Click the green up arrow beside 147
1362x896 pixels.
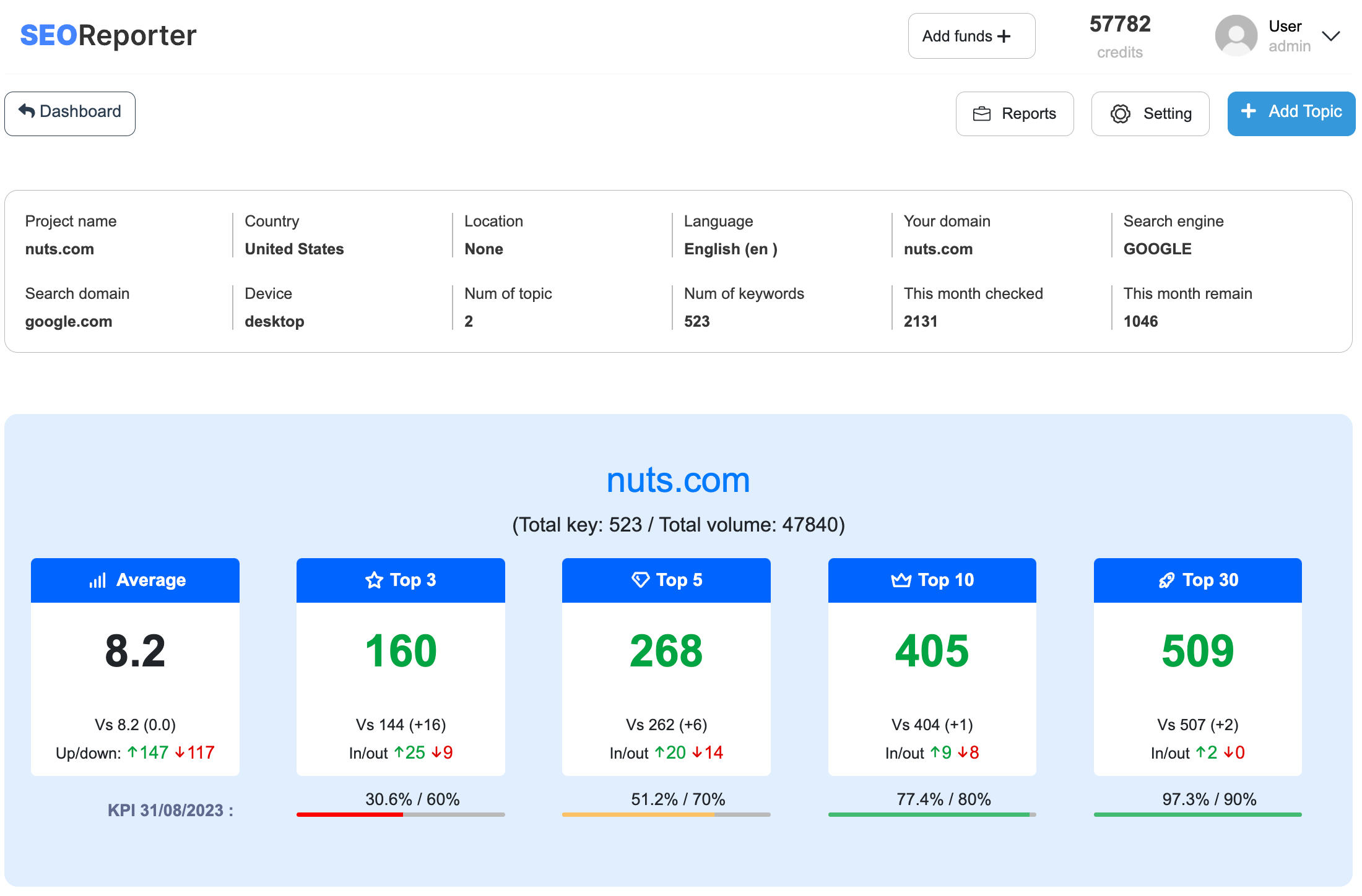point(132,752)
